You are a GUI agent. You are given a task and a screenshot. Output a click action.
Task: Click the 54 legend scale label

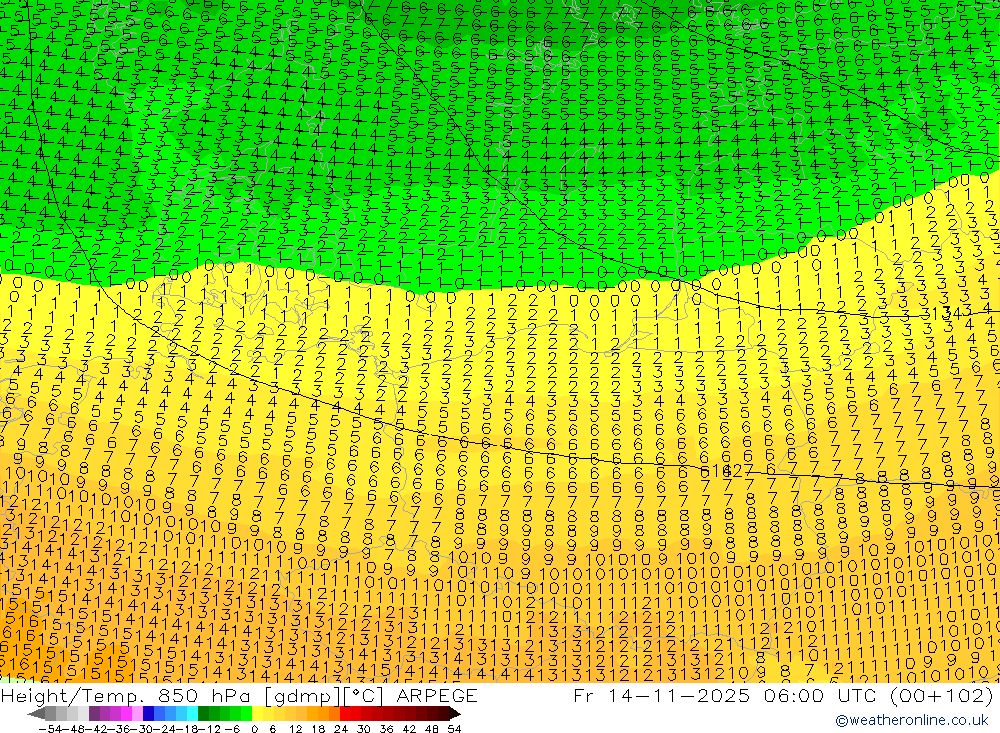click(454, 729)
